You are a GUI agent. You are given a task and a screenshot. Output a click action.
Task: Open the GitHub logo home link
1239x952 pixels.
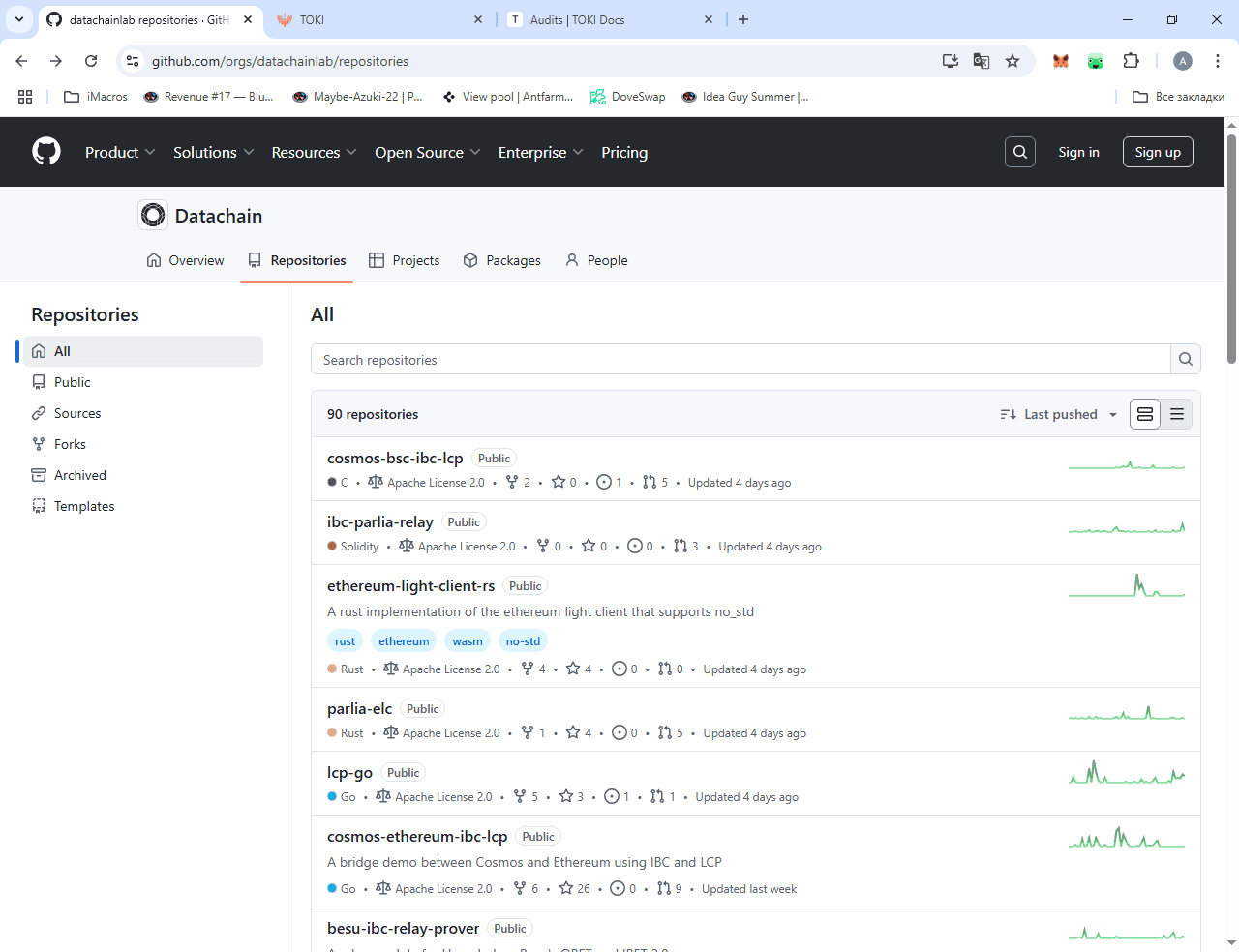click(46, 152)
